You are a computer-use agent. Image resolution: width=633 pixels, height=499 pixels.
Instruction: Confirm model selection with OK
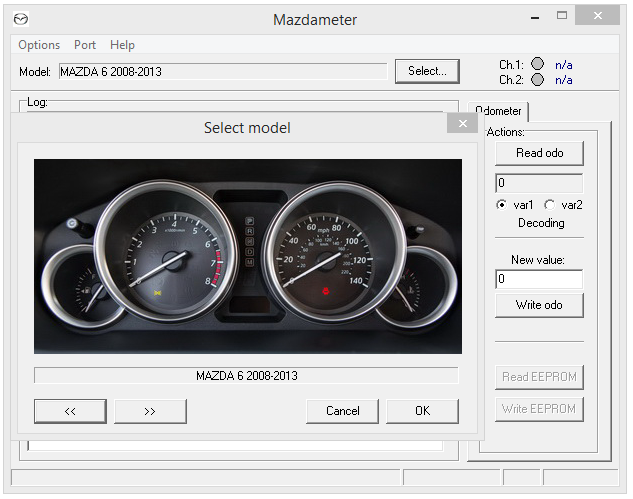[x=422, y=411]
